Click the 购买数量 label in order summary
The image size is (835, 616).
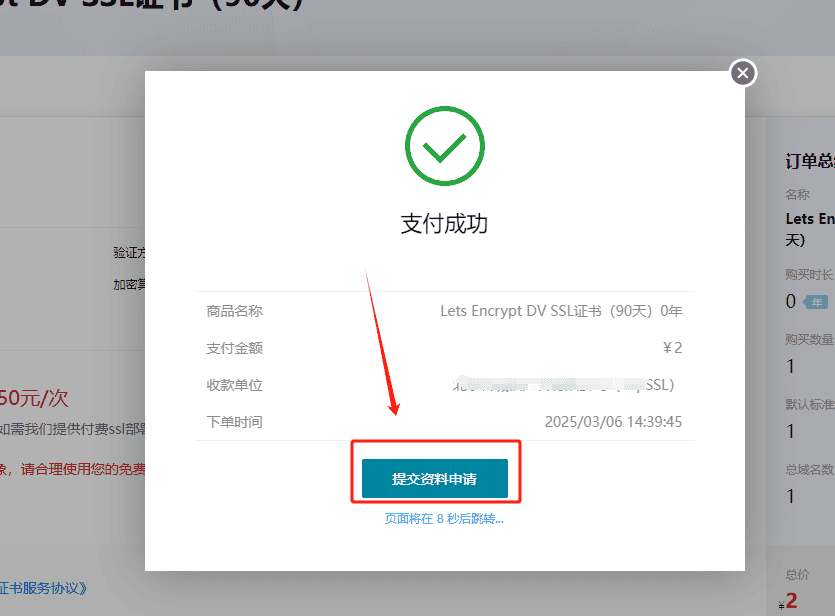[809, 339]
